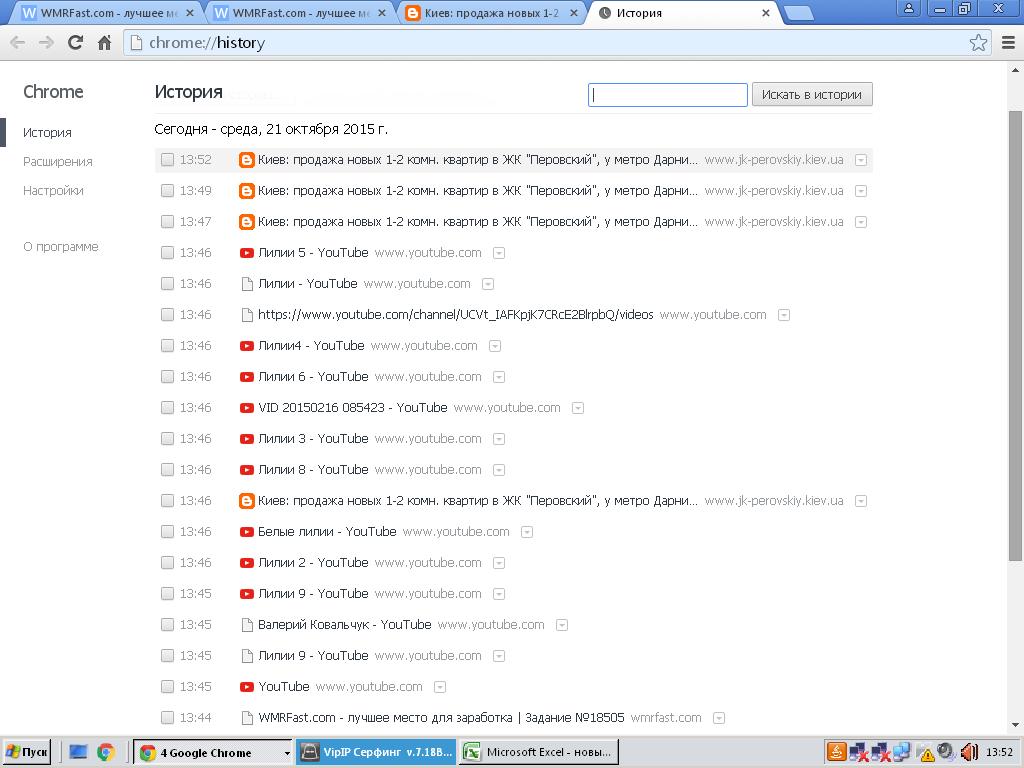The height and width of the screenshot is (768, 1024).
Task: Click the YouTube icon beside Белые лилии
Action: tap(246, 532)
